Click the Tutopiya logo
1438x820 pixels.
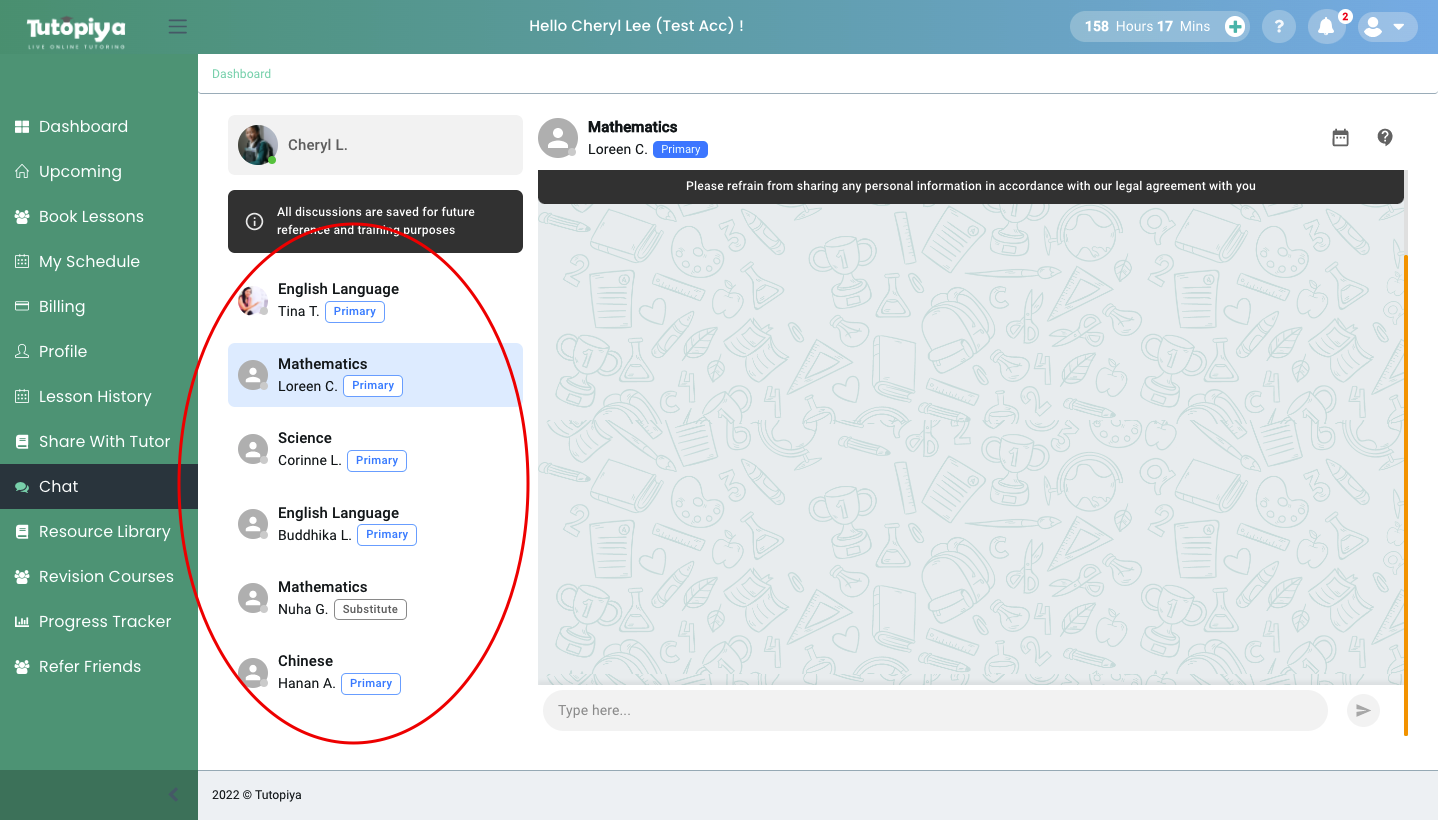point(76,29)
